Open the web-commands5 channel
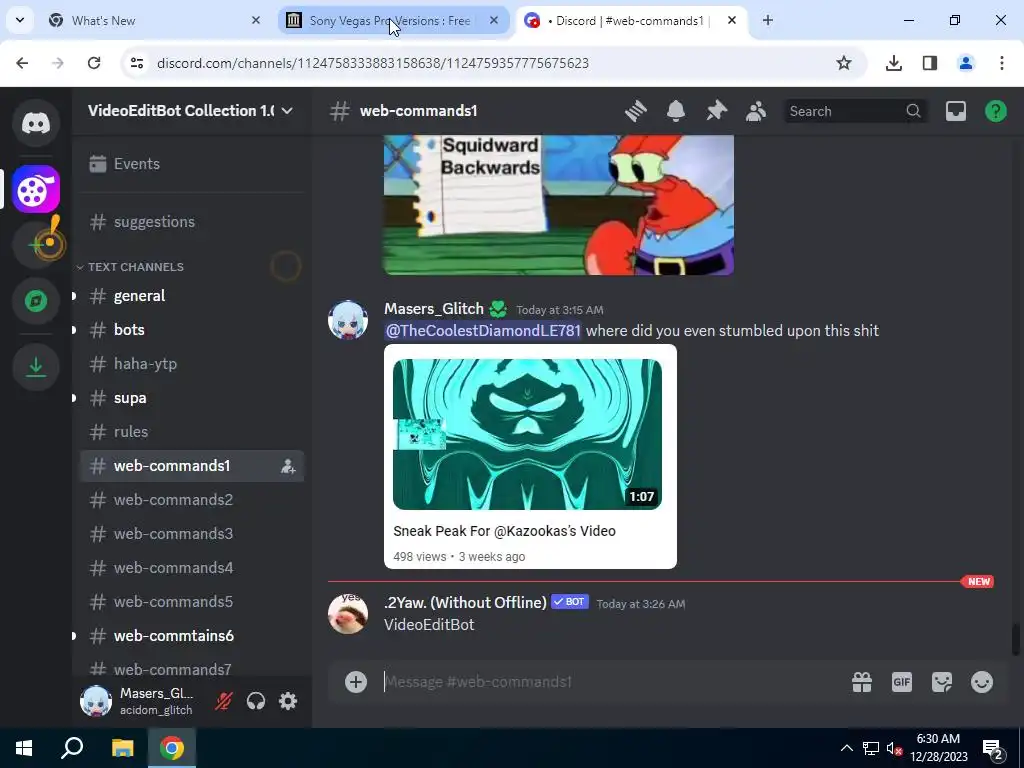Image resolution: width=1024 pixels, height=768 pixels. click(x=191, y=601)
